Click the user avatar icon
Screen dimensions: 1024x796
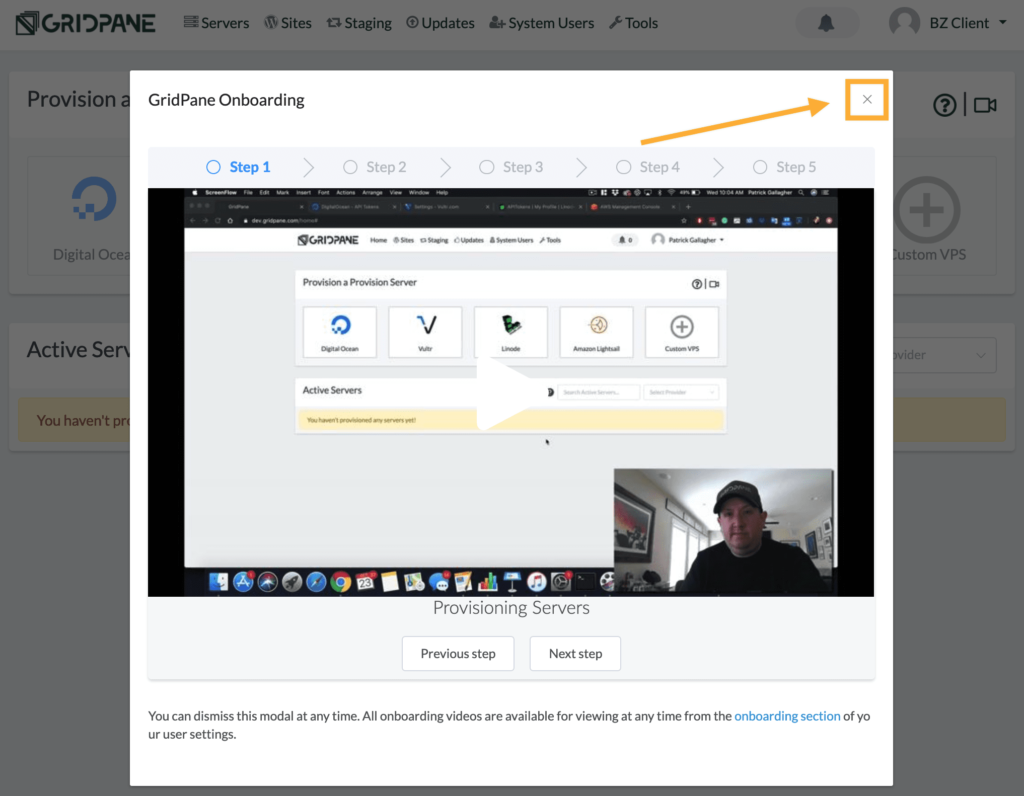click(x=904, y=23)
